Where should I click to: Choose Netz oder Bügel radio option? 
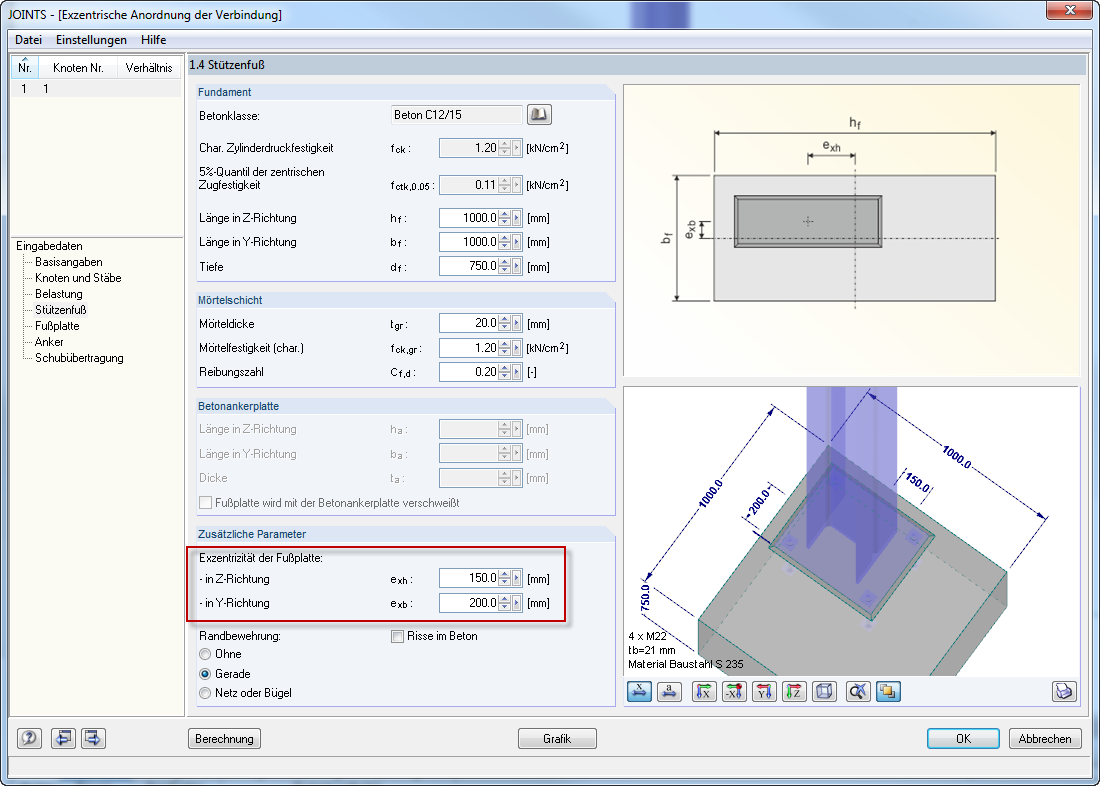[205, 693]
